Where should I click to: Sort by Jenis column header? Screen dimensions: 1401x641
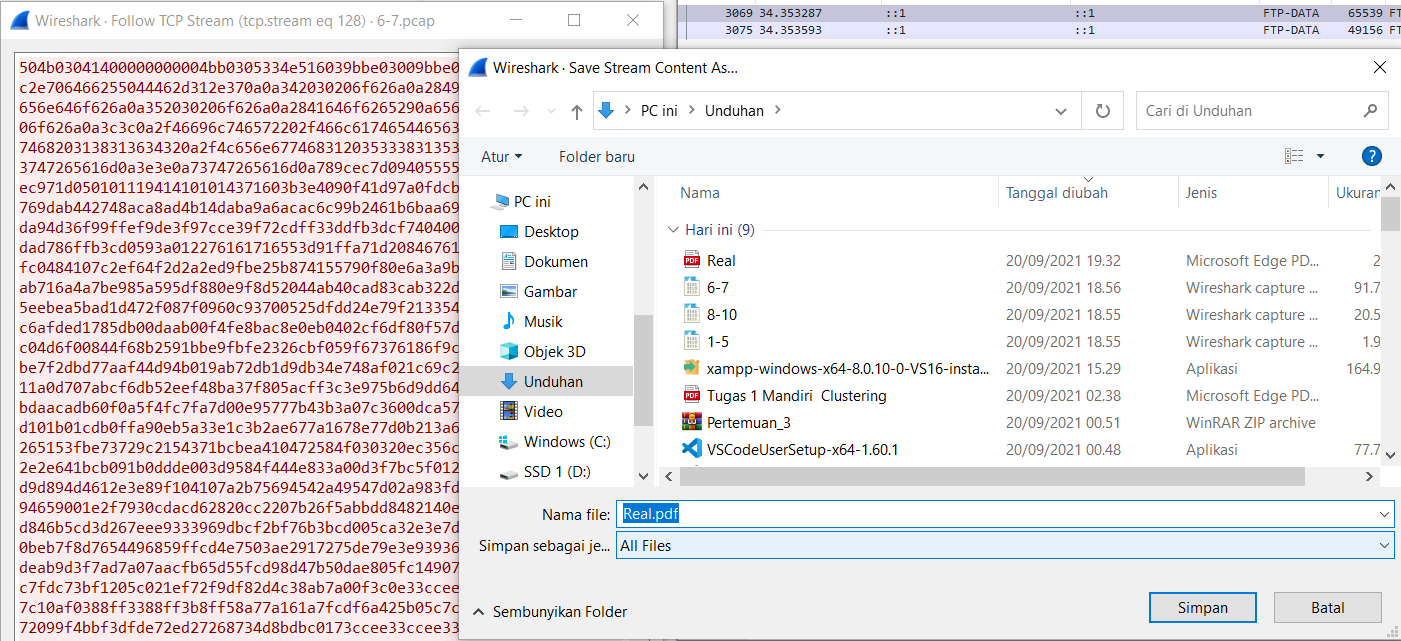(x=1203, y=193)
